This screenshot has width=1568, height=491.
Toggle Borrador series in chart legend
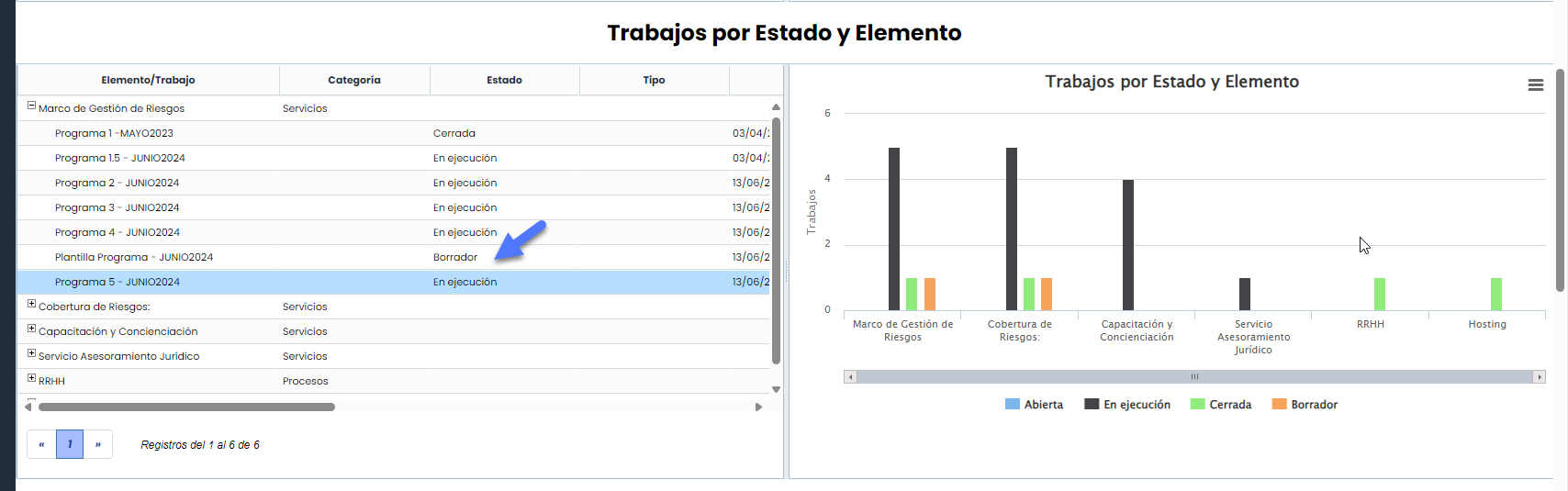point(1305,405)
